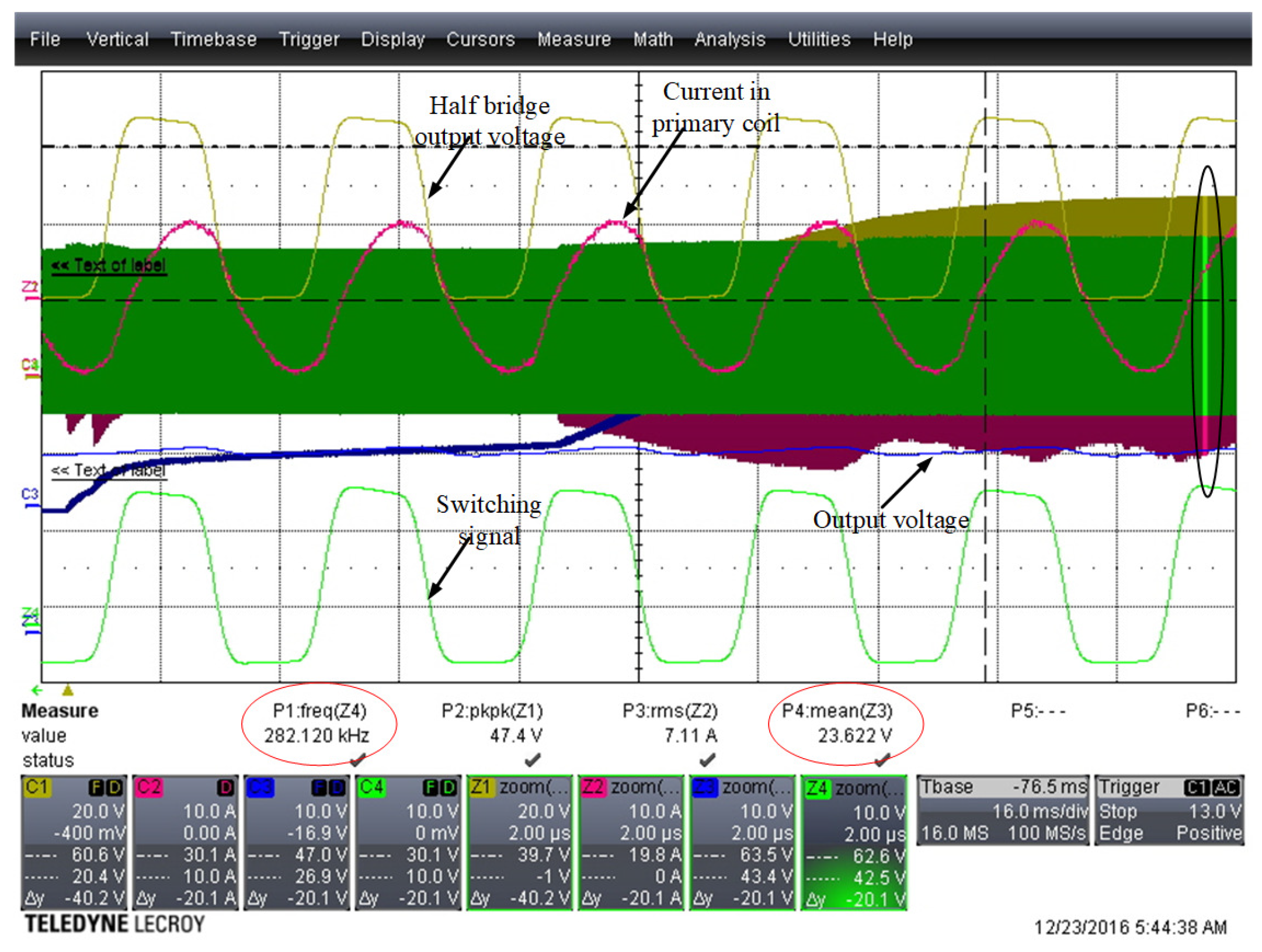Viewport: 1262px width, 952px height.
Task: Click the P2 pkpk status checkmark
Action: coord(532,760)
